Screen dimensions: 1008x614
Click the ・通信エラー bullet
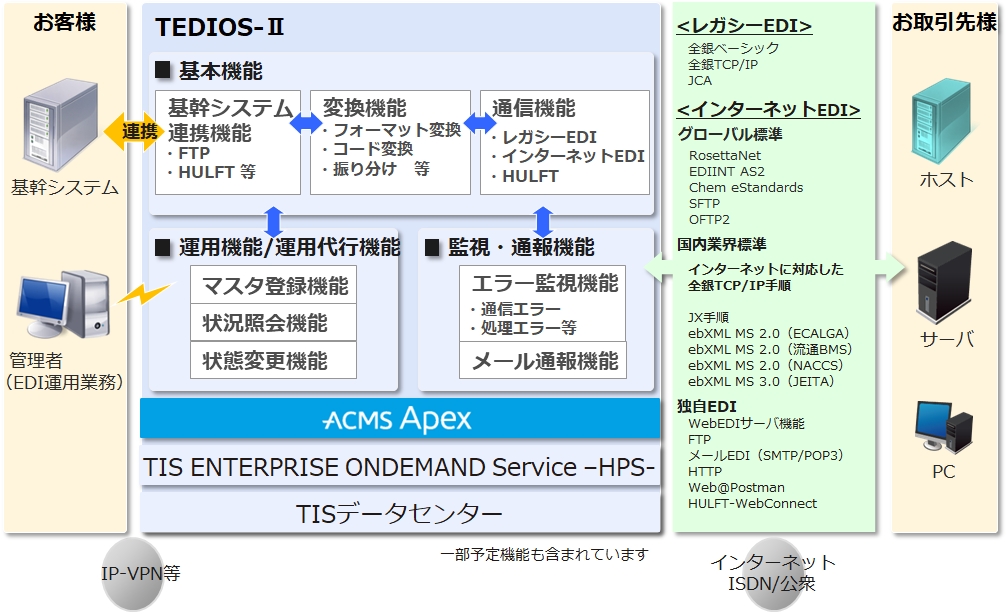tap(516, 309)
